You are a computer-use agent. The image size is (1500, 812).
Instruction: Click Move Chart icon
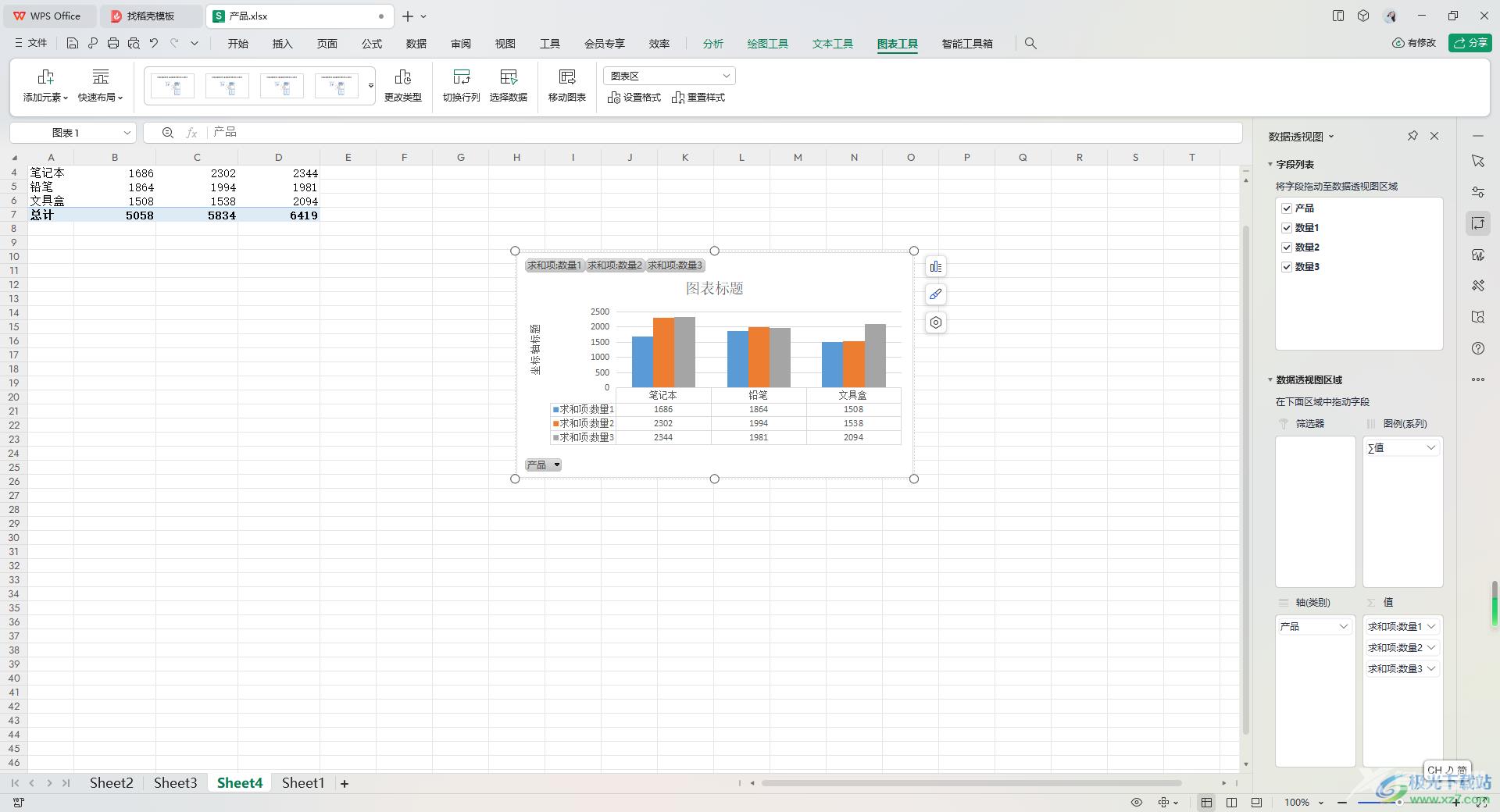(567, 86)
